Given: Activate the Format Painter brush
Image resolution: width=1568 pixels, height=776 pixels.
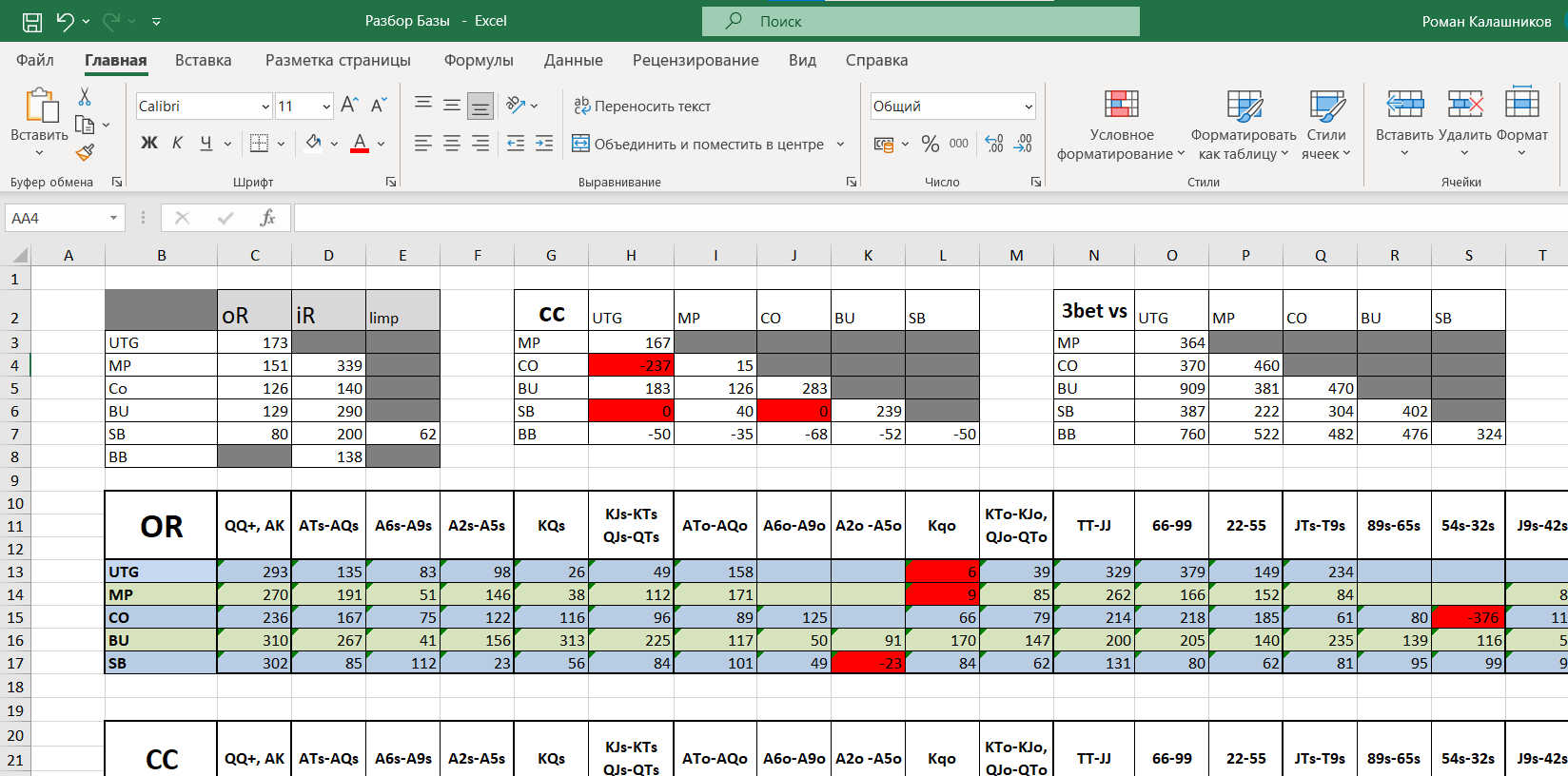Looking at the screenshot, I should point(85,152).
